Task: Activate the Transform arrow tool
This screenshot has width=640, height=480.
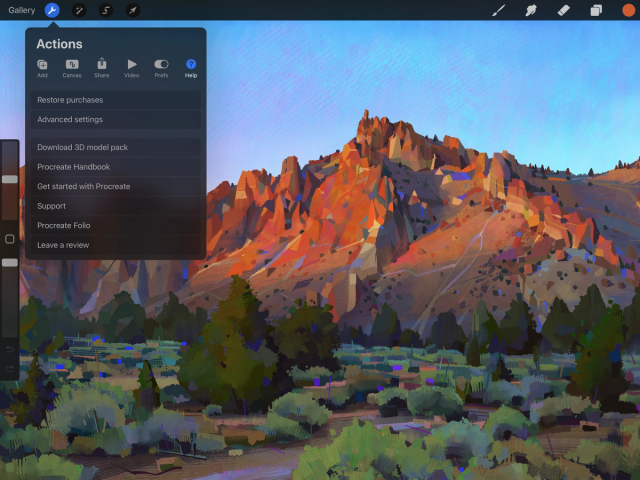Action: pos(133,10)
